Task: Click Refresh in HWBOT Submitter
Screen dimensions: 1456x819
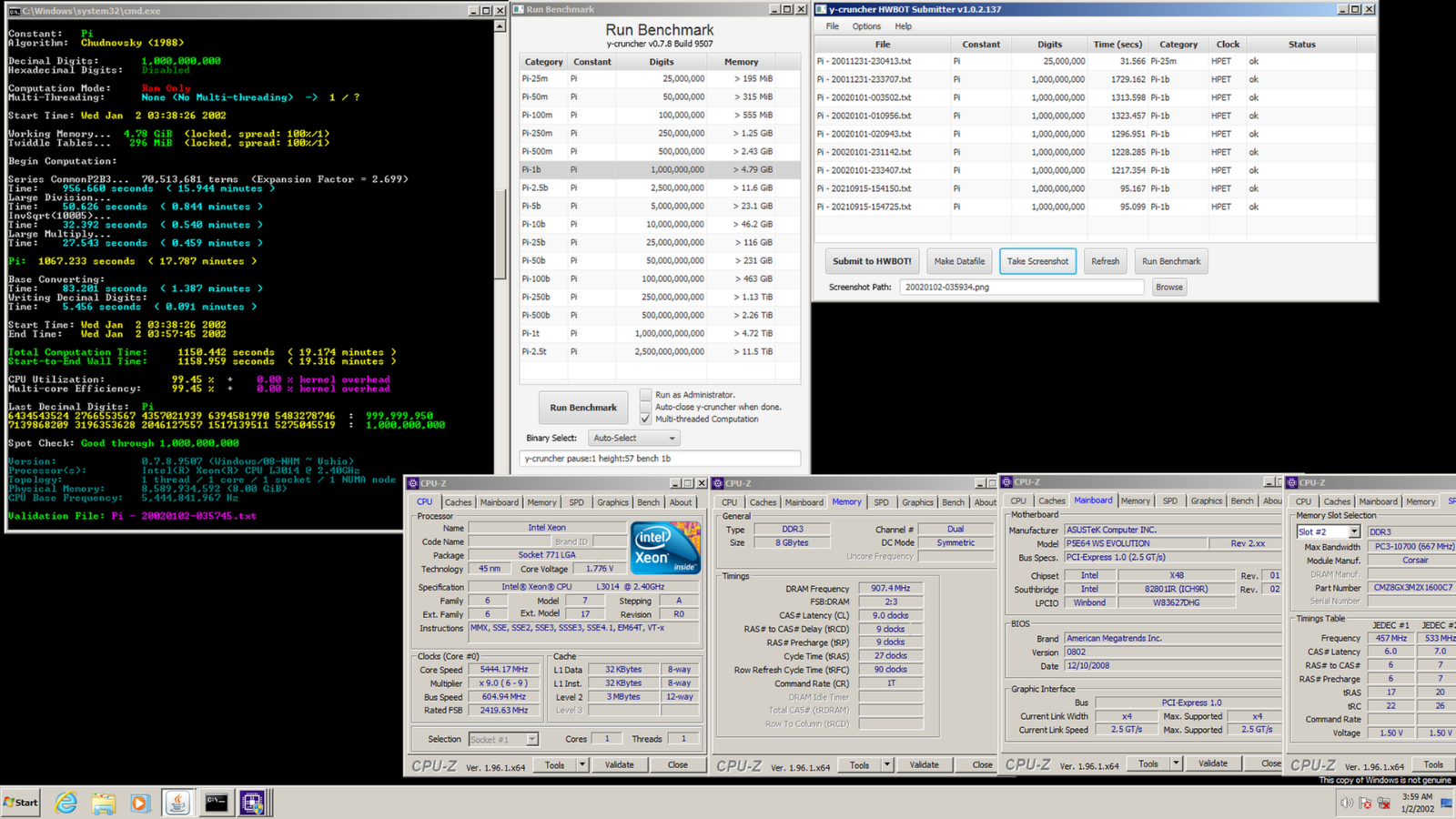Action: [1106, 261]
